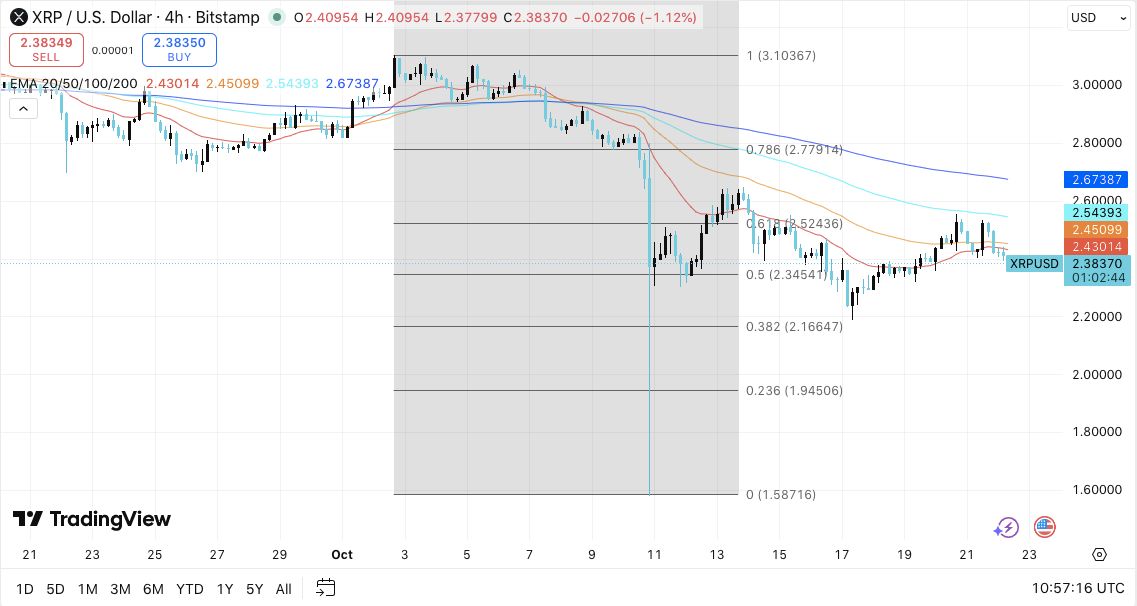Click the XRPUSD price axis label
This screenshot has width=1137, height=606.
coord(1034,264)
